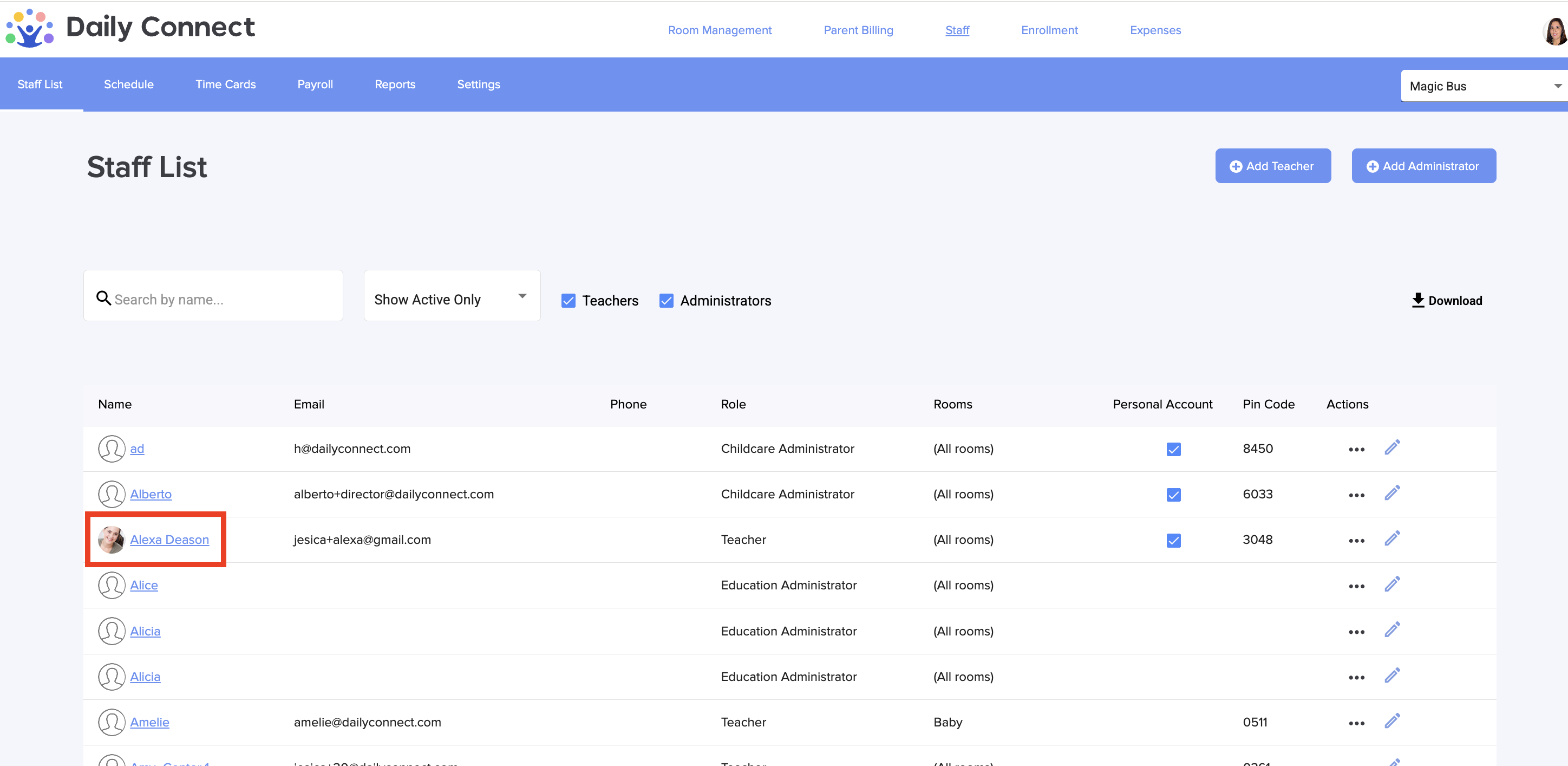The height and width of the screenshot is (766, 1568).
Task: Click the Daily Connect logo
Action: (130, 28)
